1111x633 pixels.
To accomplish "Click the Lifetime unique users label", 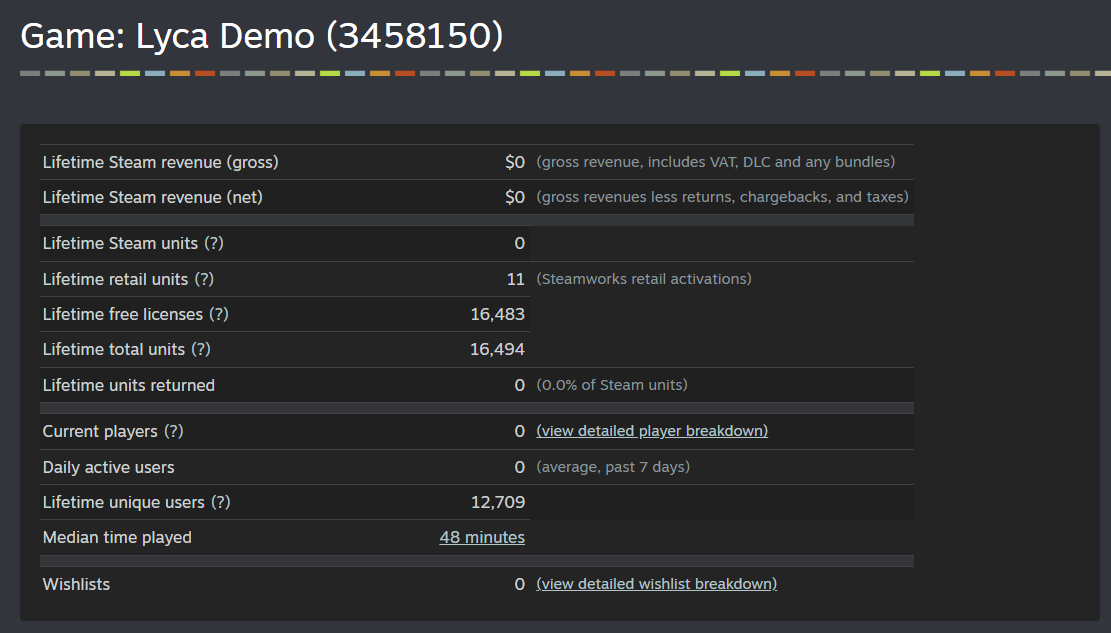I will point(124,502).
